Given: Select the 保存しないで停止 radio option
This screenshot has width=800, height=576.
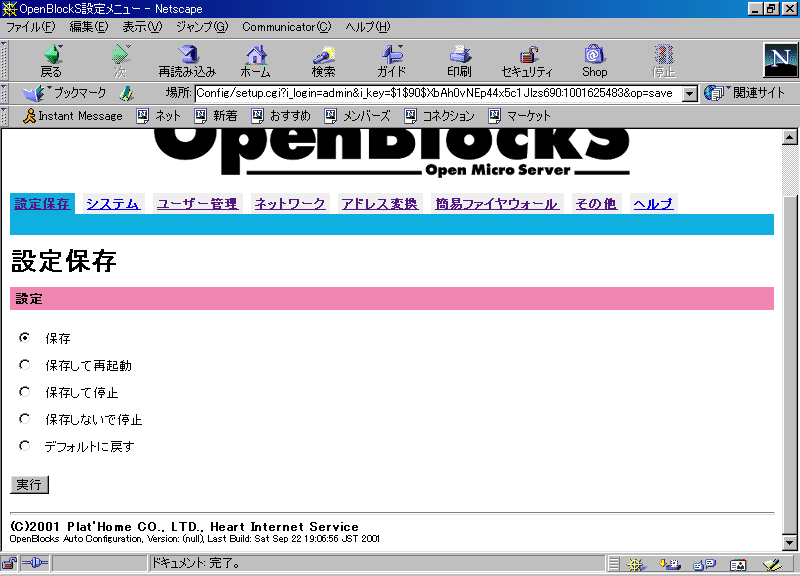Looking at the screenshot, I should [24, 419].
